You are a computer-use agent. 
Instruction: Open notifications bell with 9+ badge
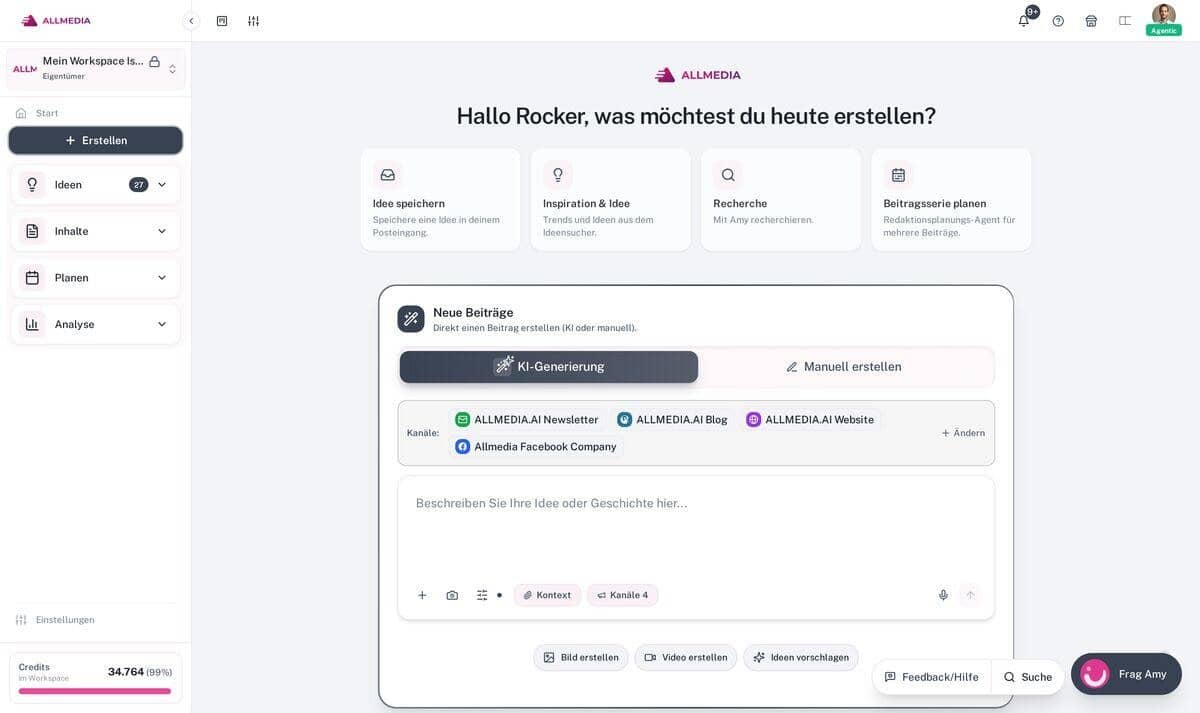tap(1024, 20)
